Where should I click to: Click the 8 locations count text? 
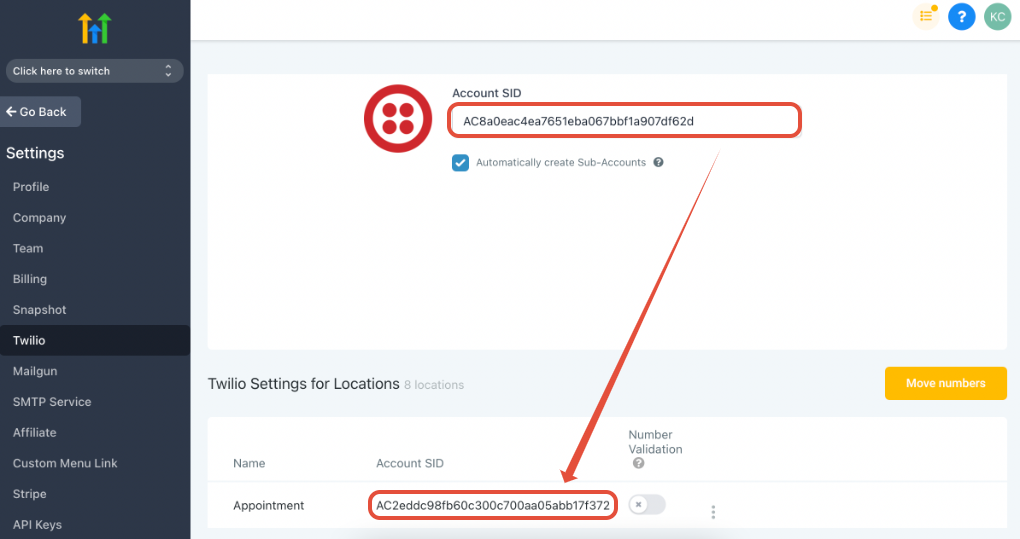tap(434, 385)
